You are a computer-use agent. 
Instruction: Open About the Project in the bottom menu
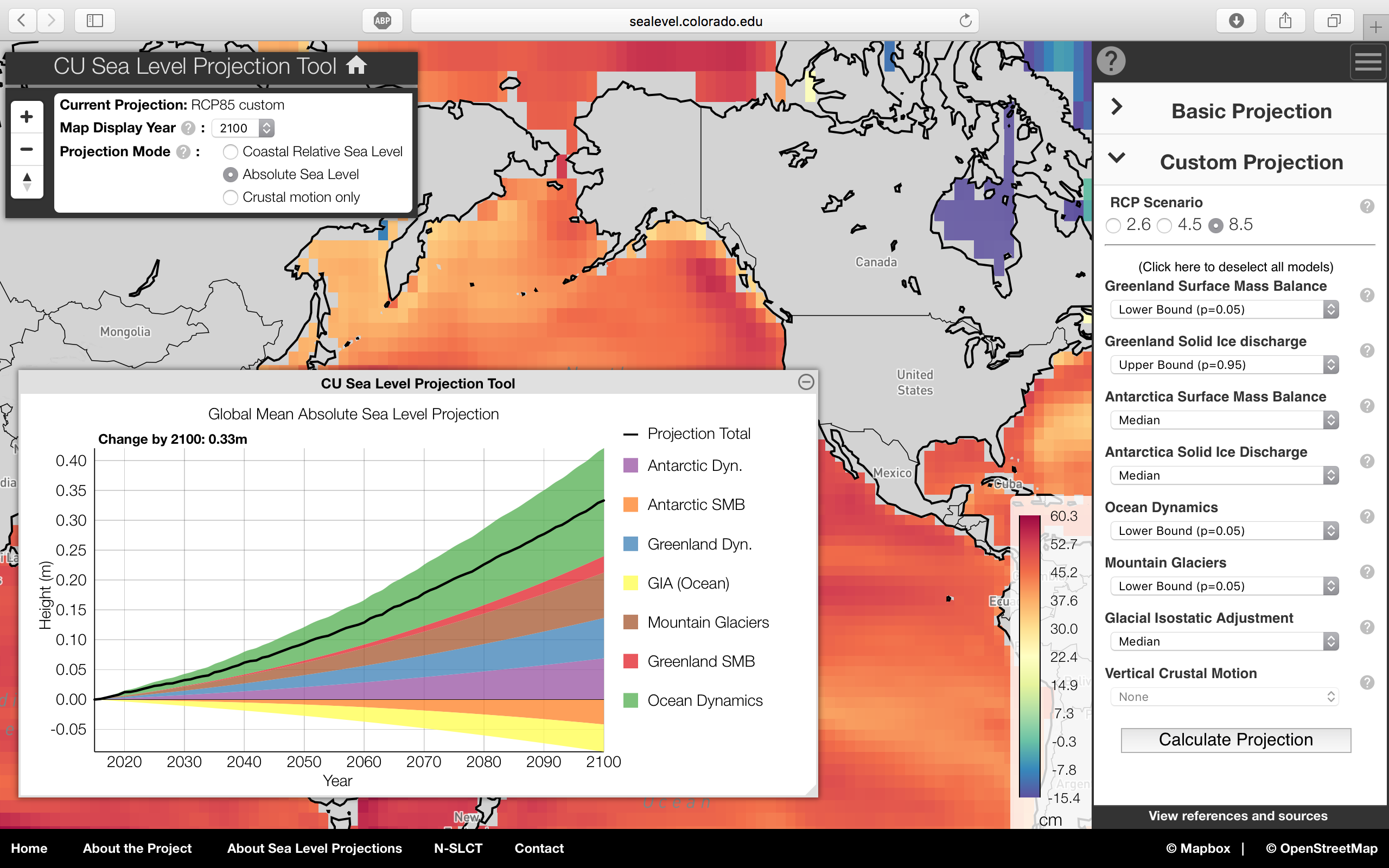tap(137, 848)
